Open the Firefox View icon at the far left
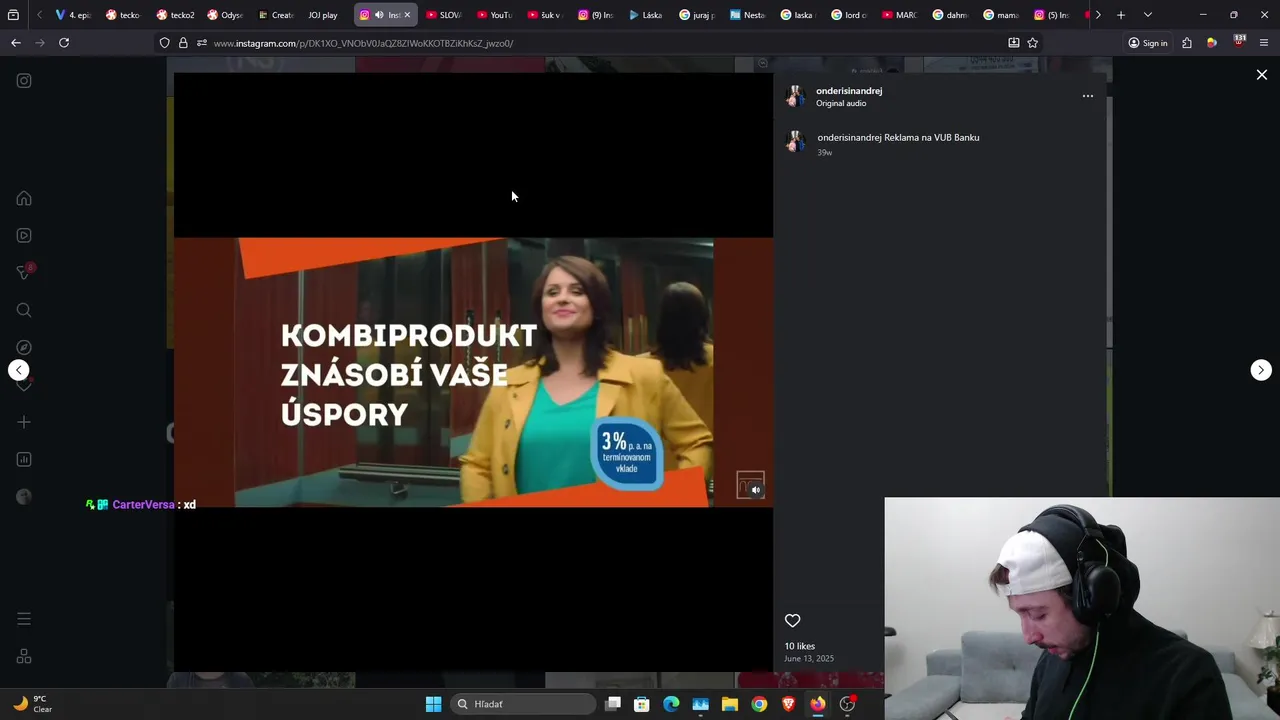 pos(13,15)
